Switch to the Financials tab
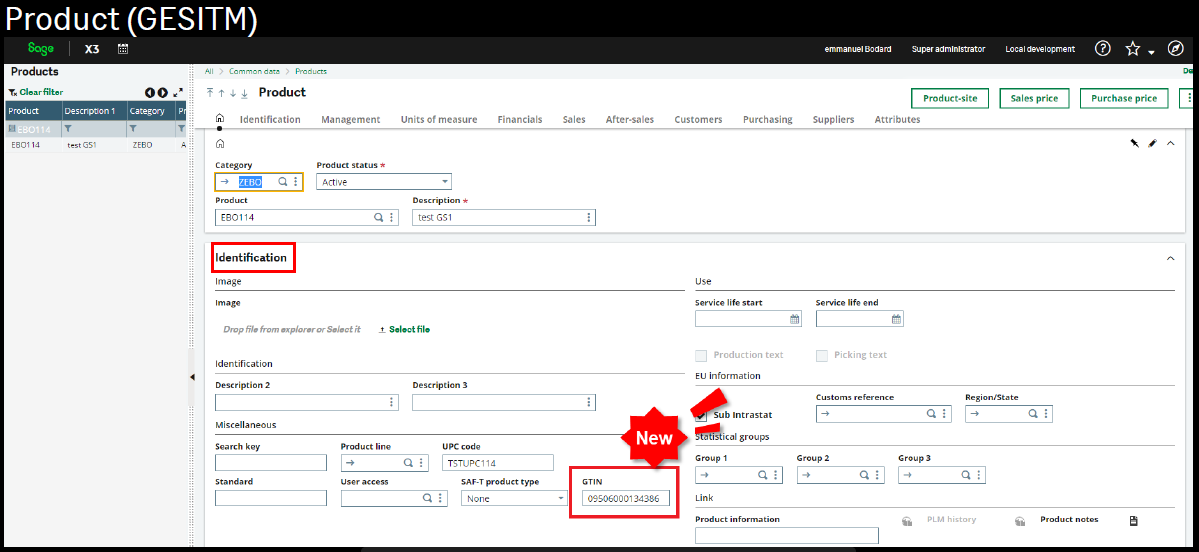 pos(520,119)
